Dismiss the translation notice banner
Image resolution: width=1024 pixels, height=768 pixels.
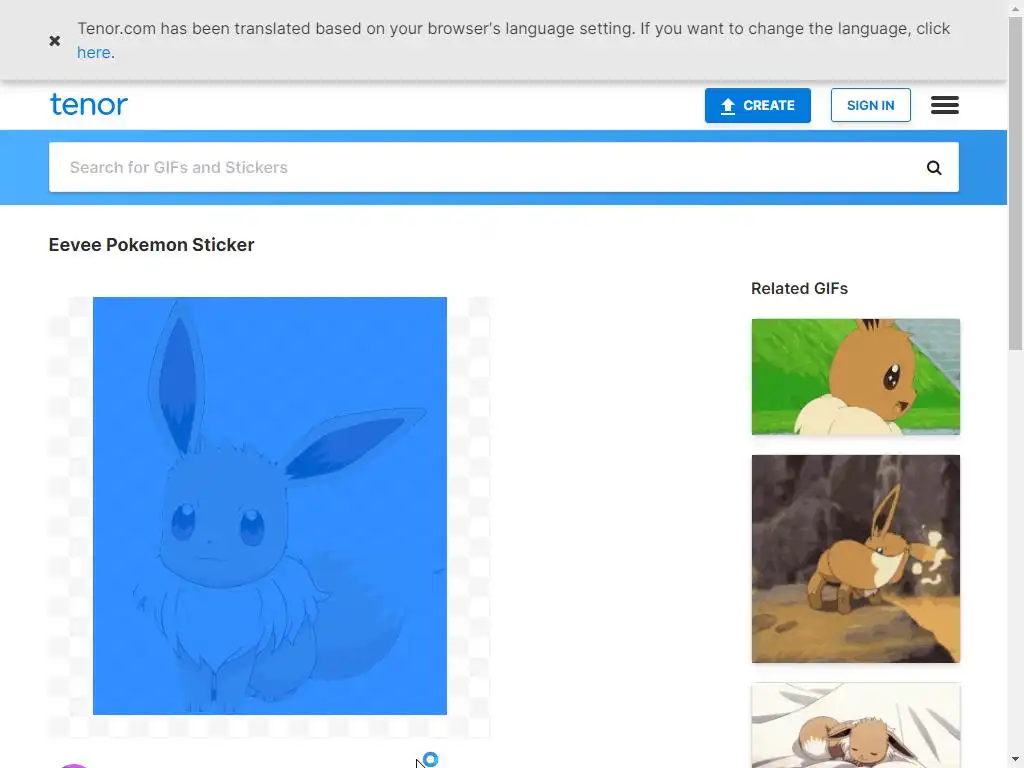[55, 40]
